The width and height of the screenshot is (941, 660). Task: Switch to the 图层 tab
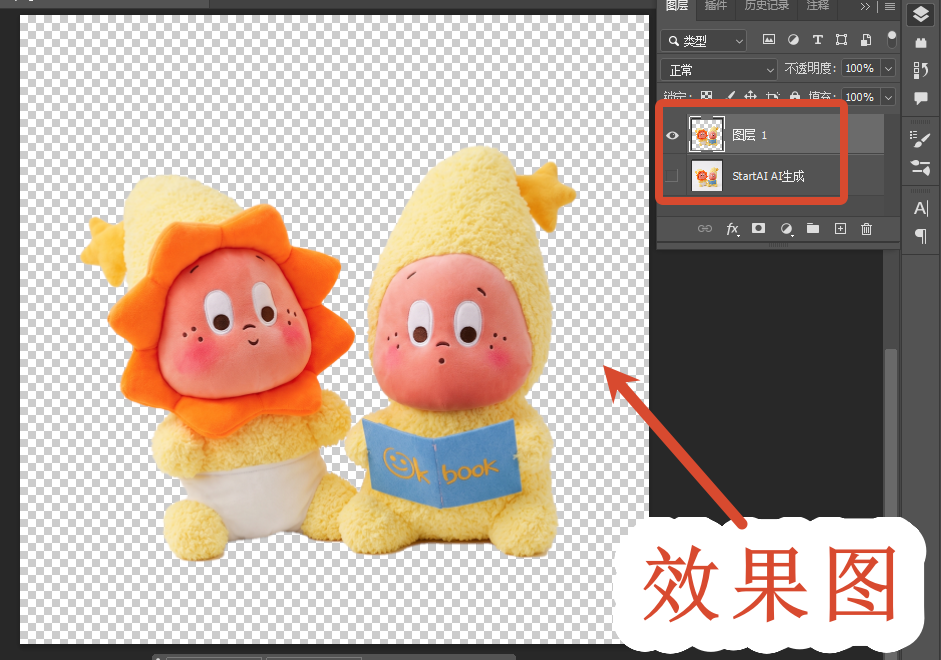pyautogui.click(x=677, y=6)
